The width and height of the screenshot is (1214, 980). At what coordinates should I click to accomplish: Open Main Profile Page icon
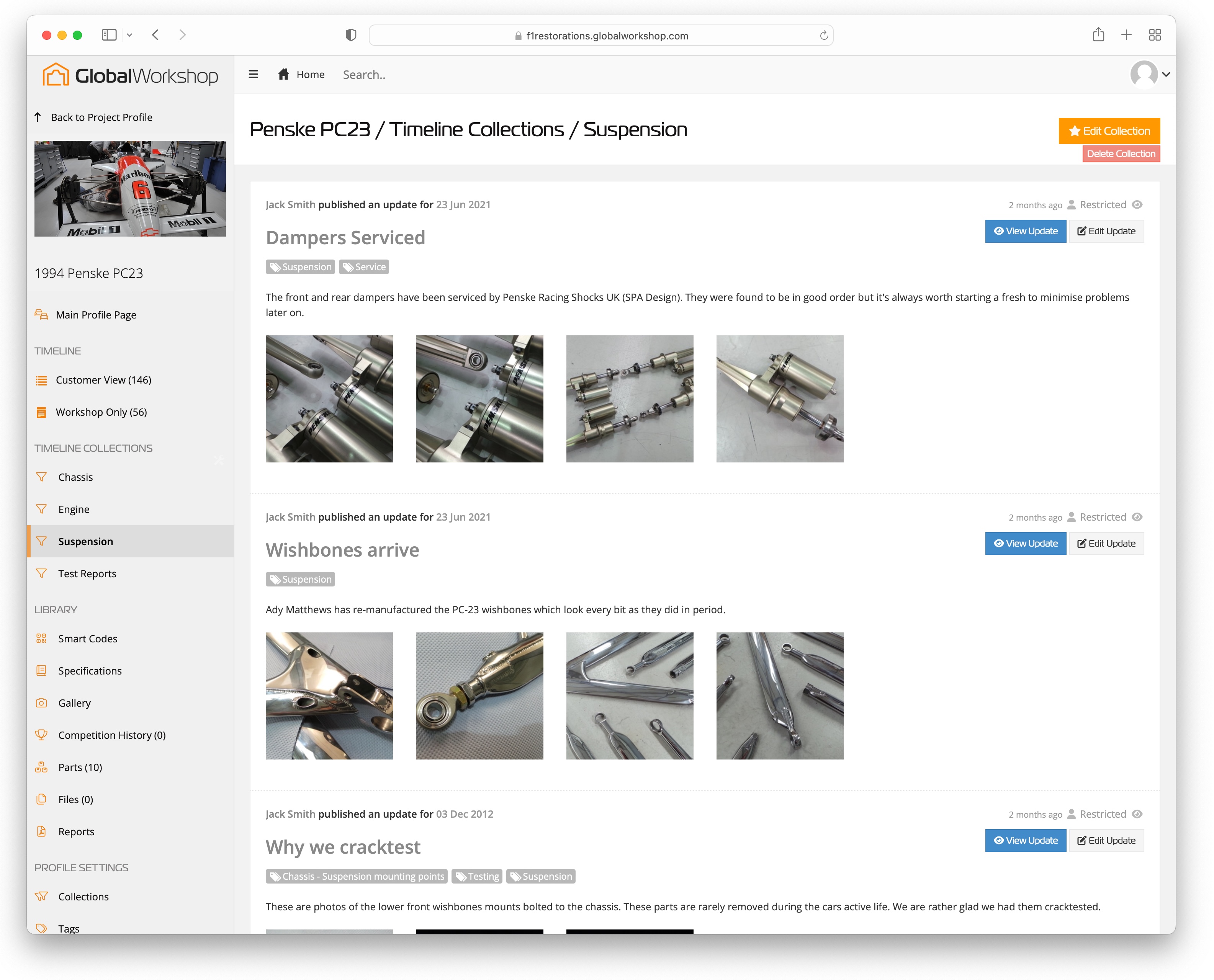coord(41,314)
